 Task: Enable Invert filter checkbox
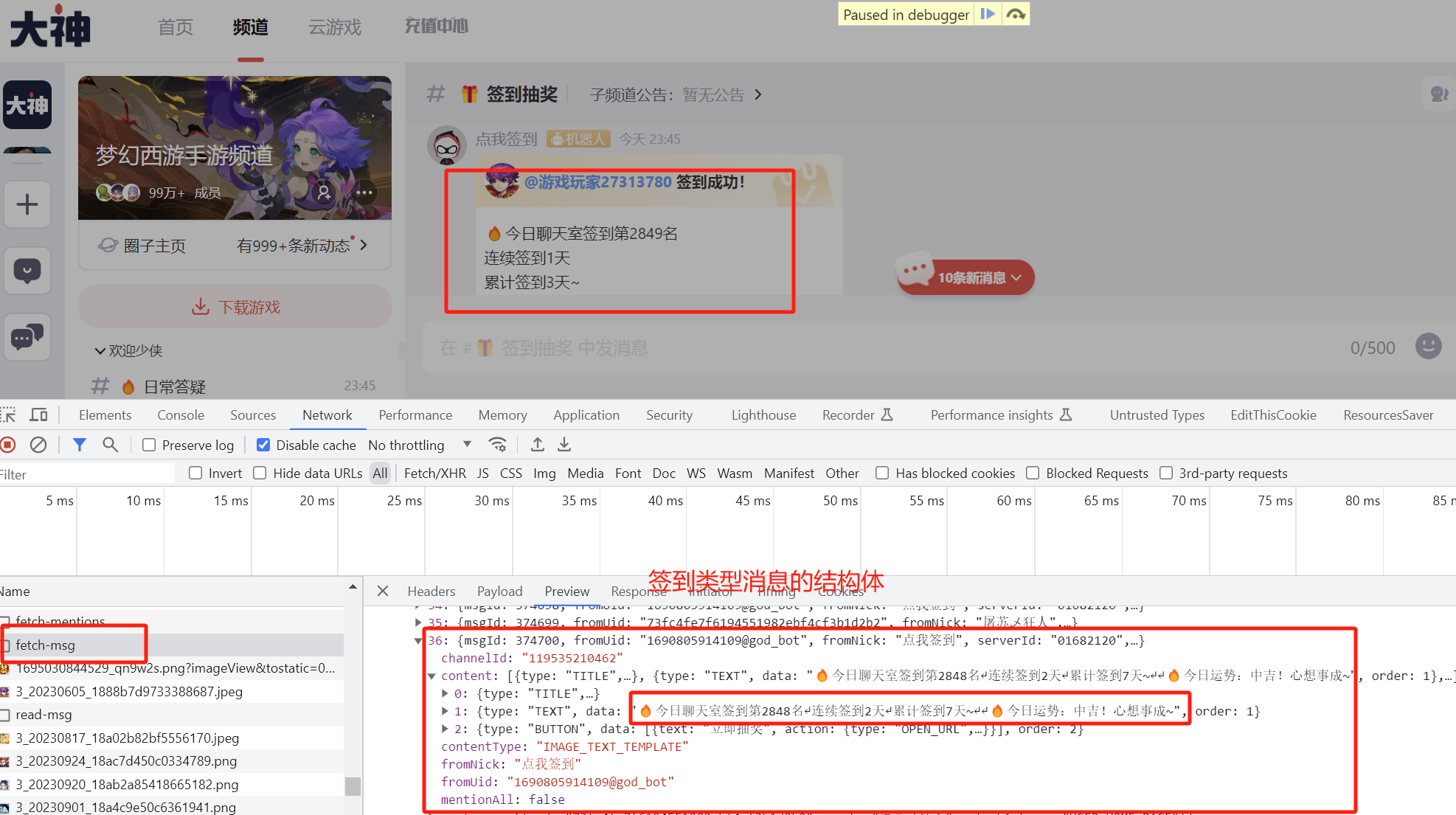(195, 473)
